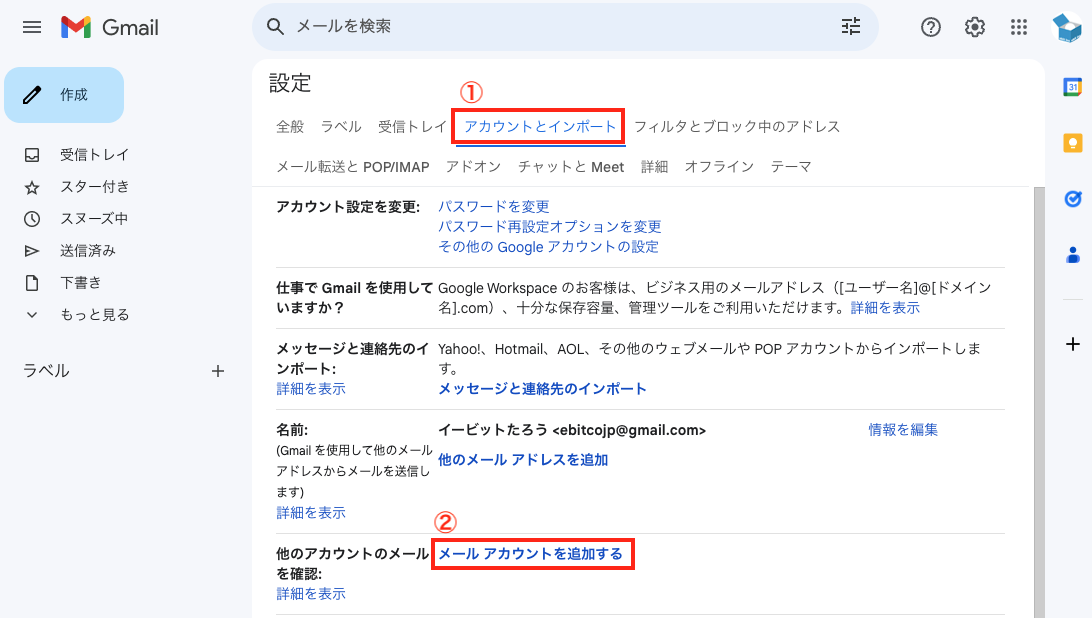Screen dimensions: 1092x618
Task: Click the settings page vertical scrollbar
Action: point(1039,402)
